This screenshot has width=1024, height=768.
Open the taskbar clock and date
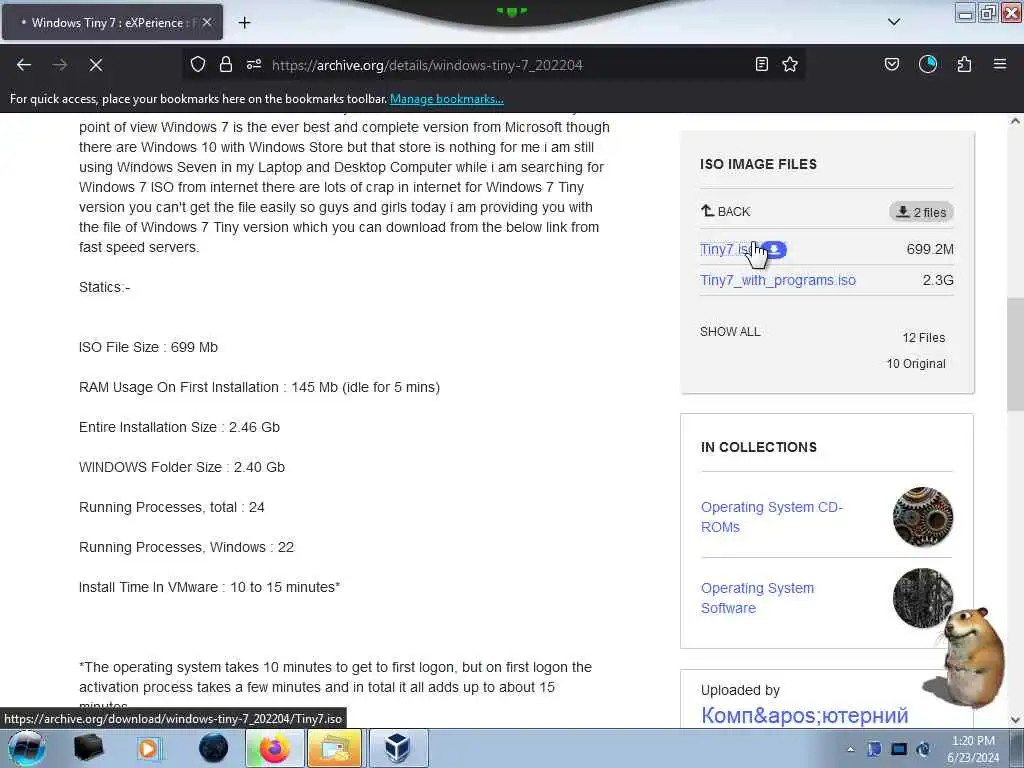tap(972, 749)
